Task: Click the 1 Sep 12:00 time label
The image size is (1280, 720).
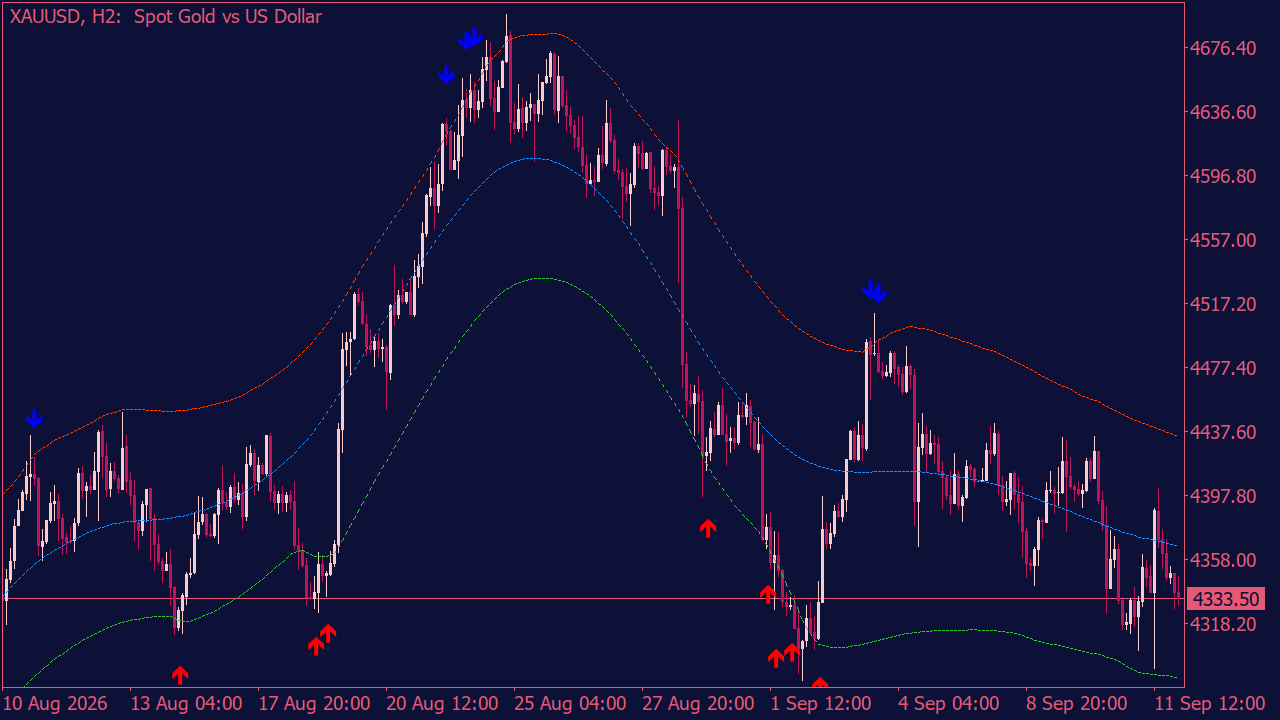Action: point(822,703)
